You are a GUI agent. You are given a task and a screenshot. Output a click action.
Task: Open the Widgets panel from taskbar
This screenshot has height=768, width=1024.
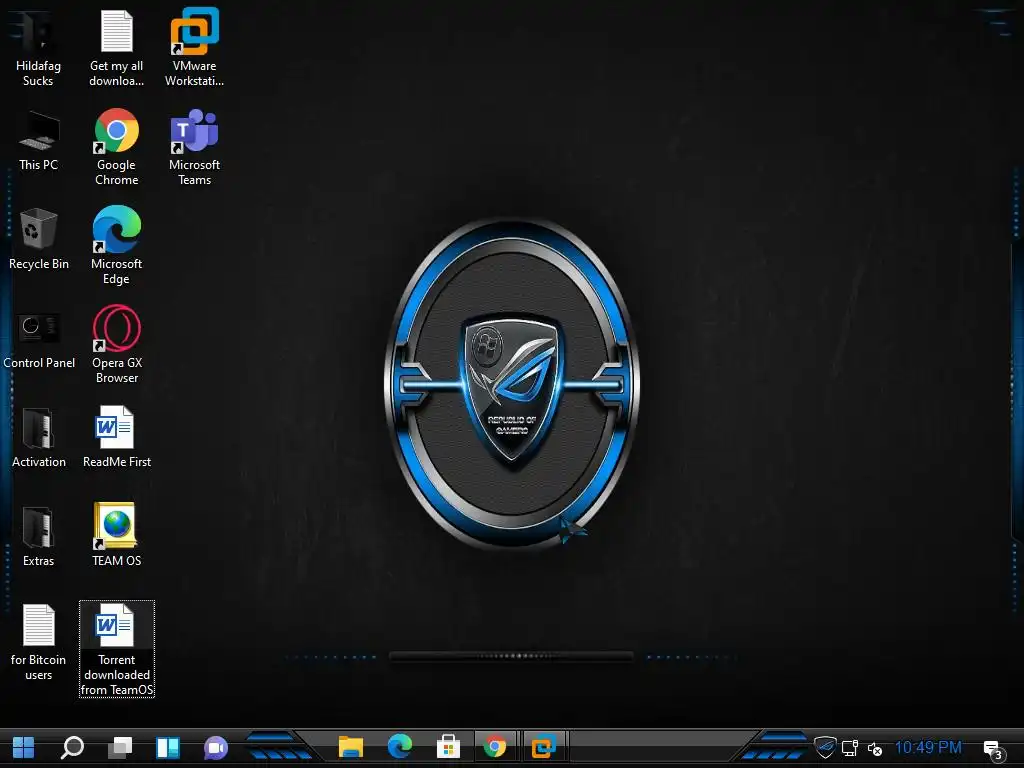pos(168,747)
